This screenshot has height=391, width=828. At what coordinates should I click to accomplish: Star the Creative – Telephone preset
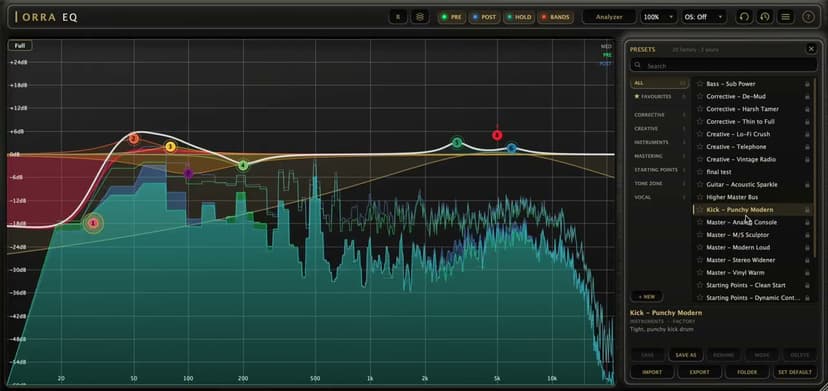(700, 147)
